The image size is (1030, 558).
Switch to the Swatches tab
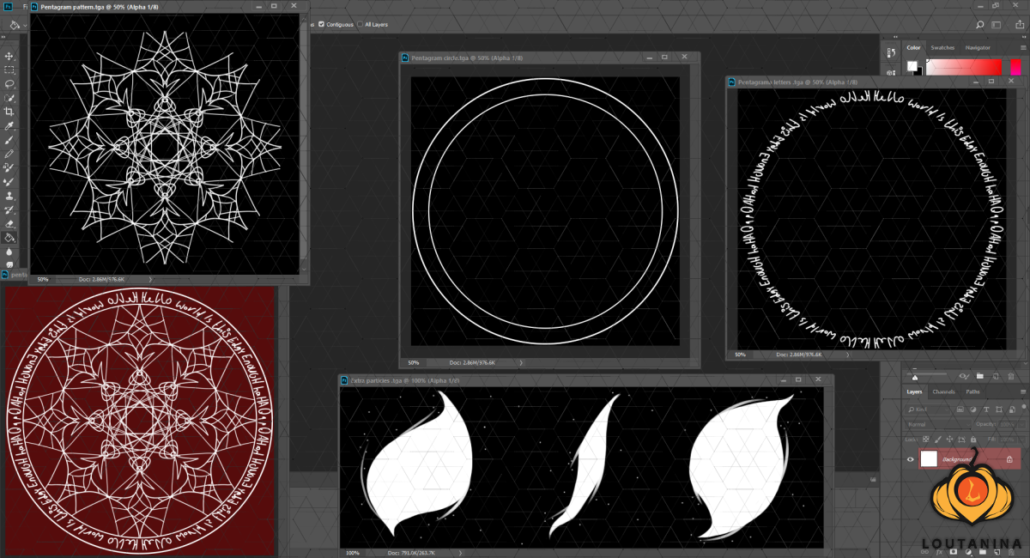click(942, 47)
